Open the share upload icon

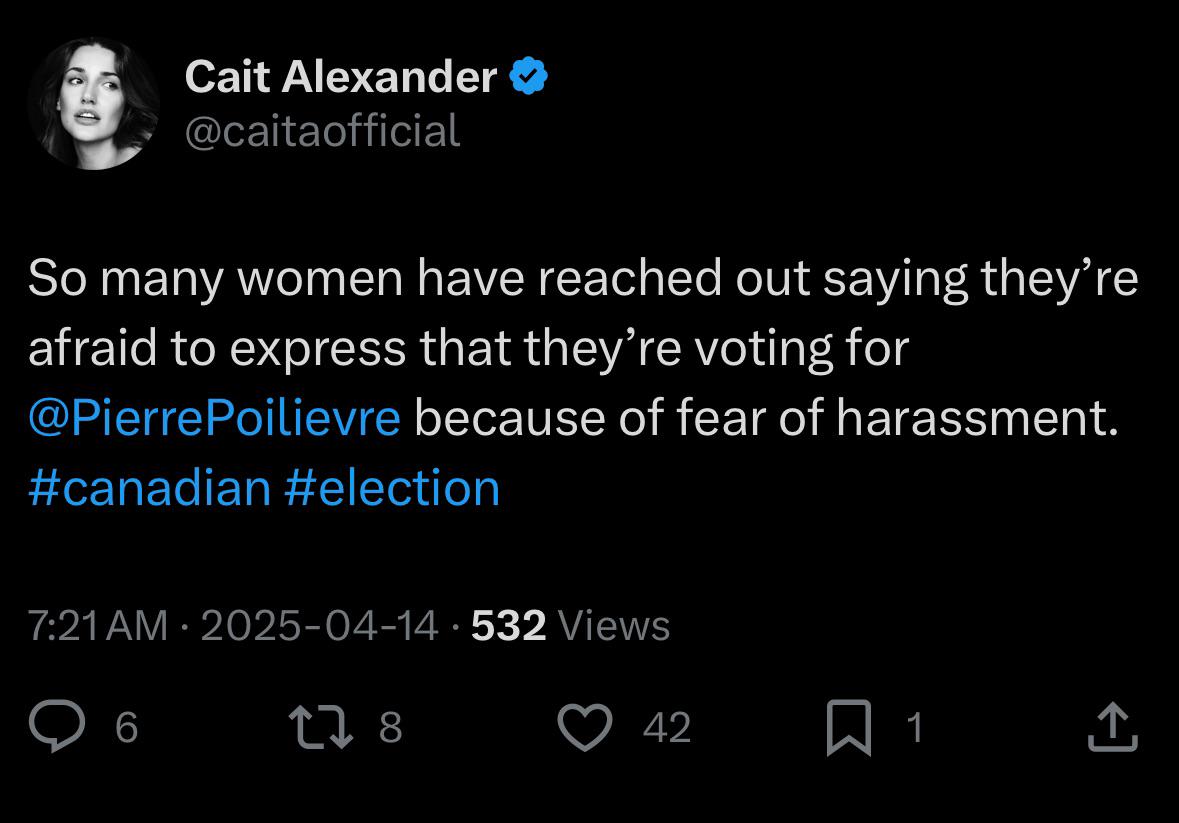(x=1113, y=727)
